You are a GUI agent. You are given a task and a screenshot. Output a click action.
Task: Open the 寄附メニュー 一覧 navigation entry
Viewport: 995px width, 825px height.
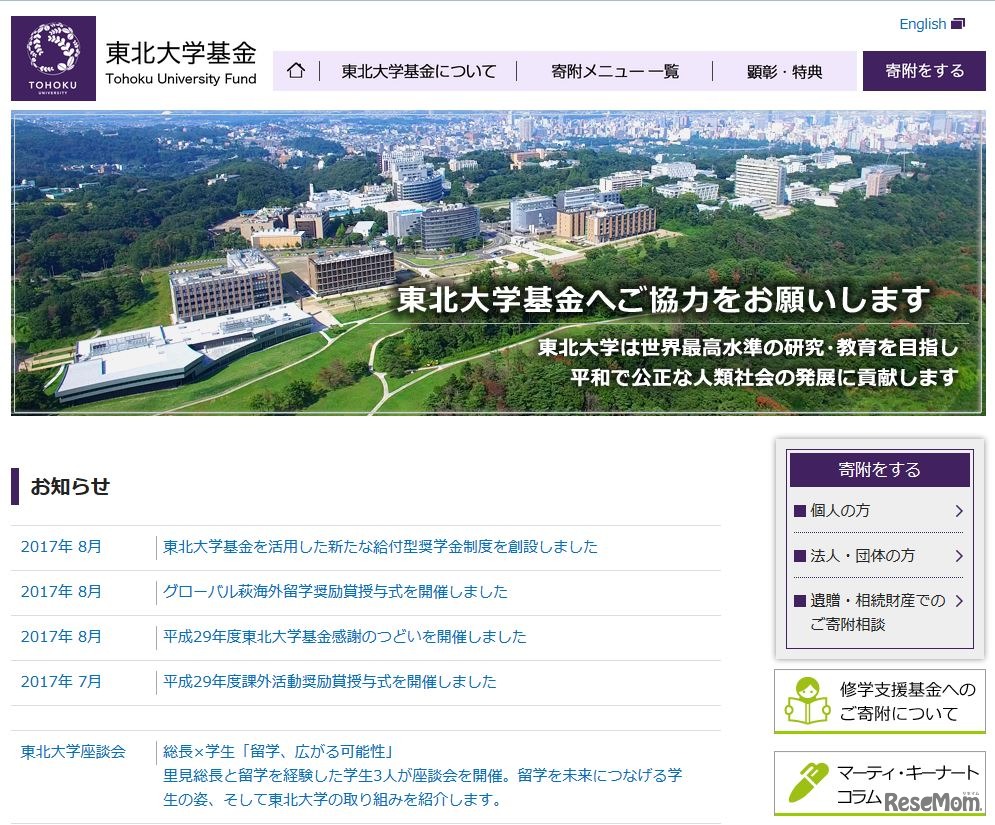[614, 70]
